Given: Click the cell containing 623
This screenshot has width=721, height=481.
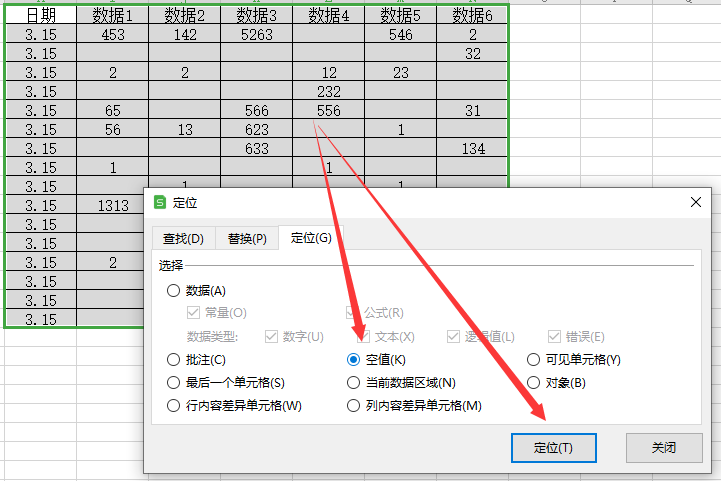Looking at the screenshot, I should pyautogui.click(x=257, y=130).
